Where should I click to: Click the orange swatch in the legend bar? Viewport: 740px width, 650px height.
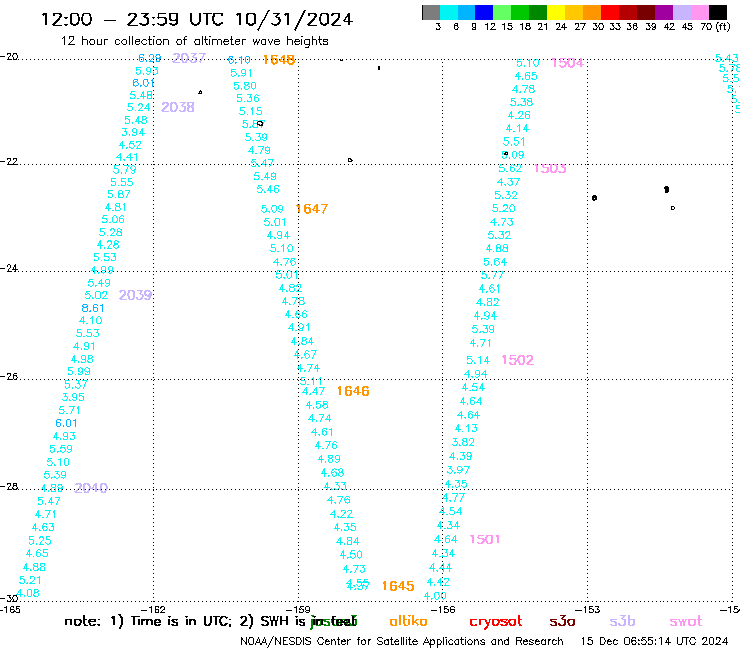pos(592,12)
